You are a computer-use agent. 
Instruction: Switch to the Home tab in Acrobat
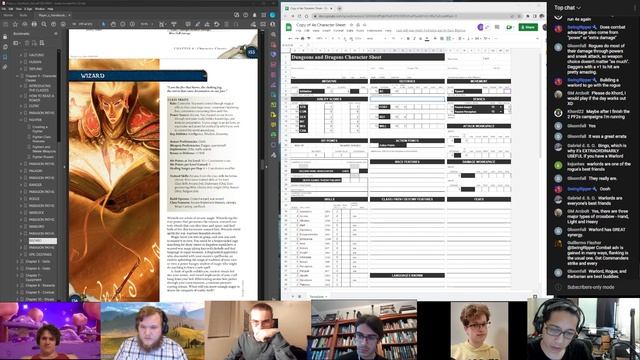point(8,15)
